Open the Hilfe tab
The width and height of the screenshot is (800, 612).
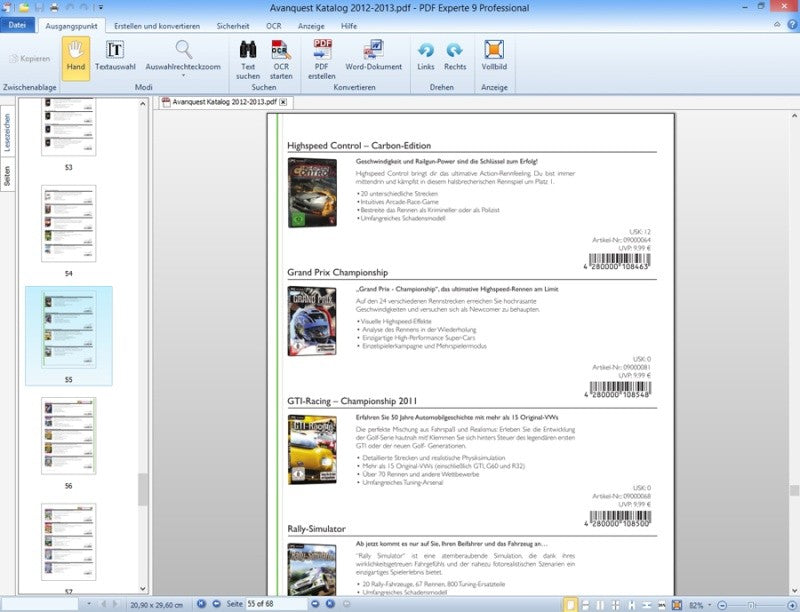(349, 26)
